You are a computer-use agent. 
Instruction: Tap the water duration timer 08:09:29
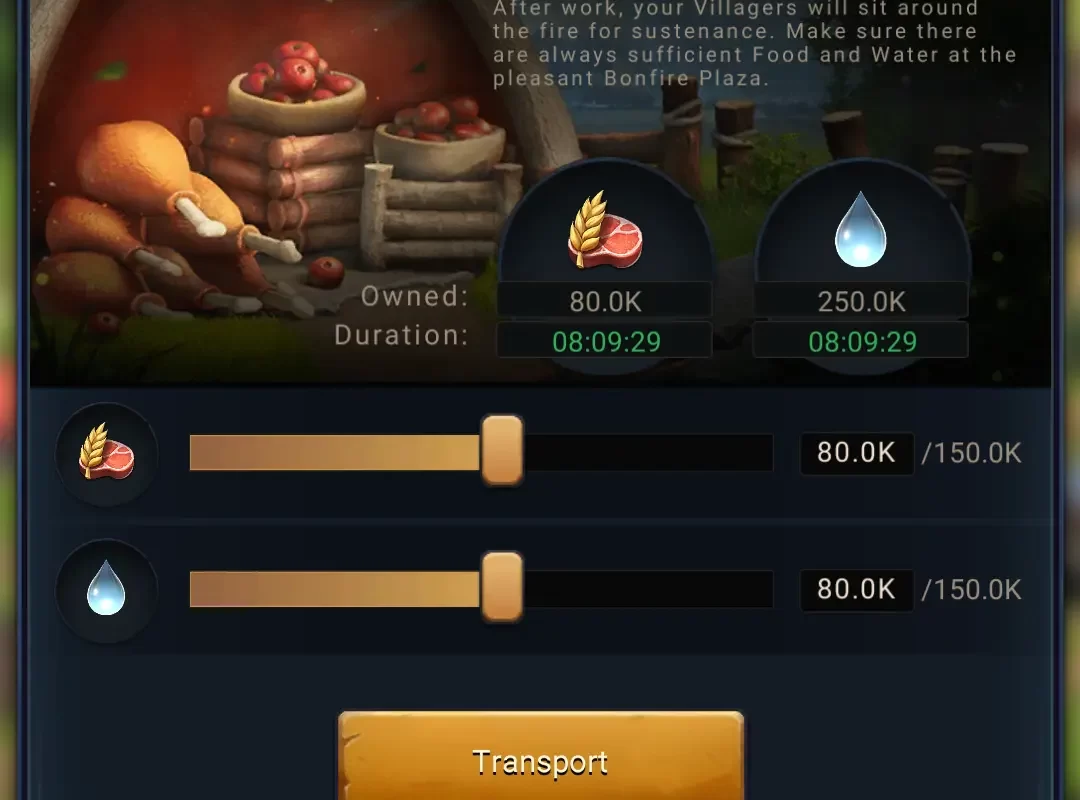(861, 341)
